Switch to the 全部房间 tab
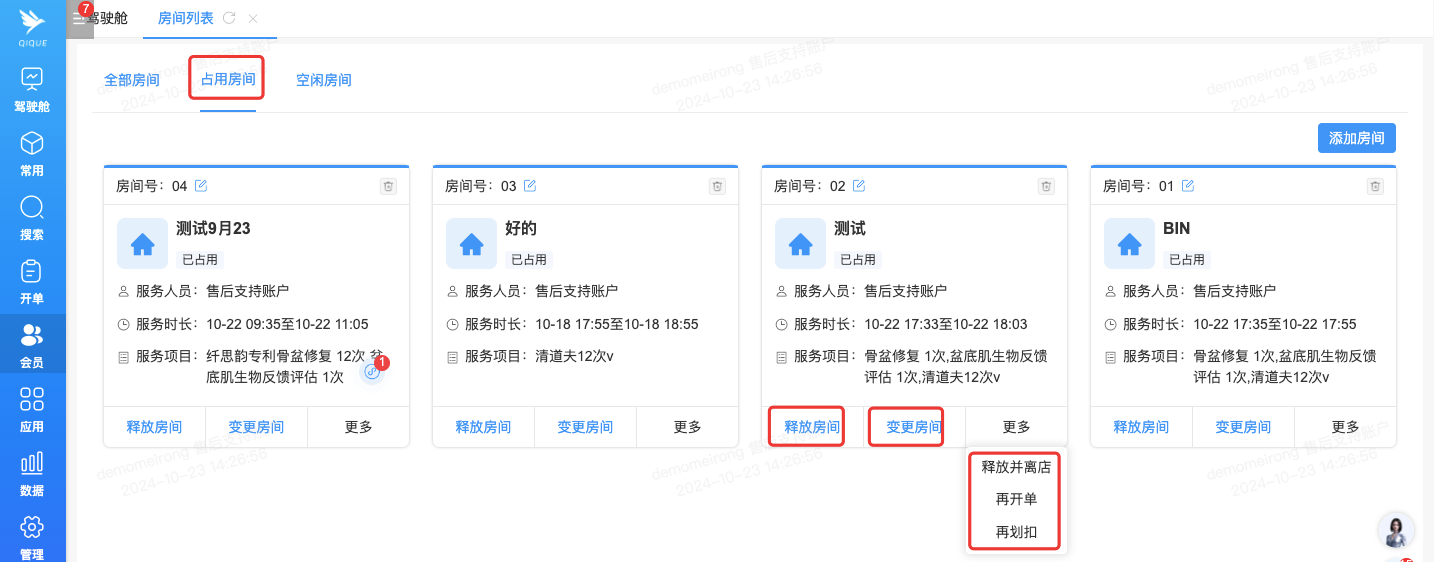Viewport: 1434px width, 562px height. (132, 80)
